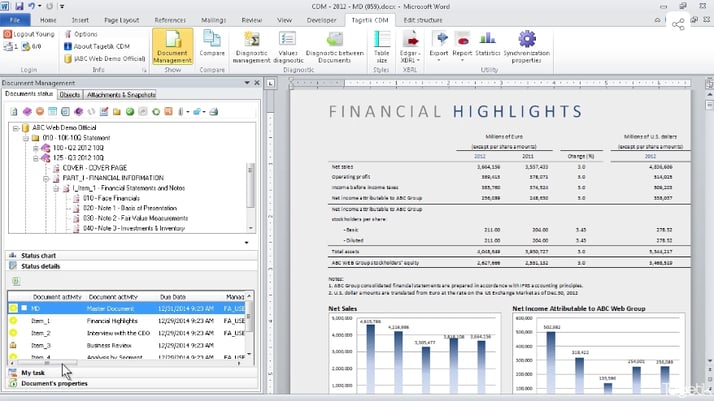Select the Item_1 Financial Highlights row
The height and width of the screenshot is (401, 714).
tap(127, 321)
